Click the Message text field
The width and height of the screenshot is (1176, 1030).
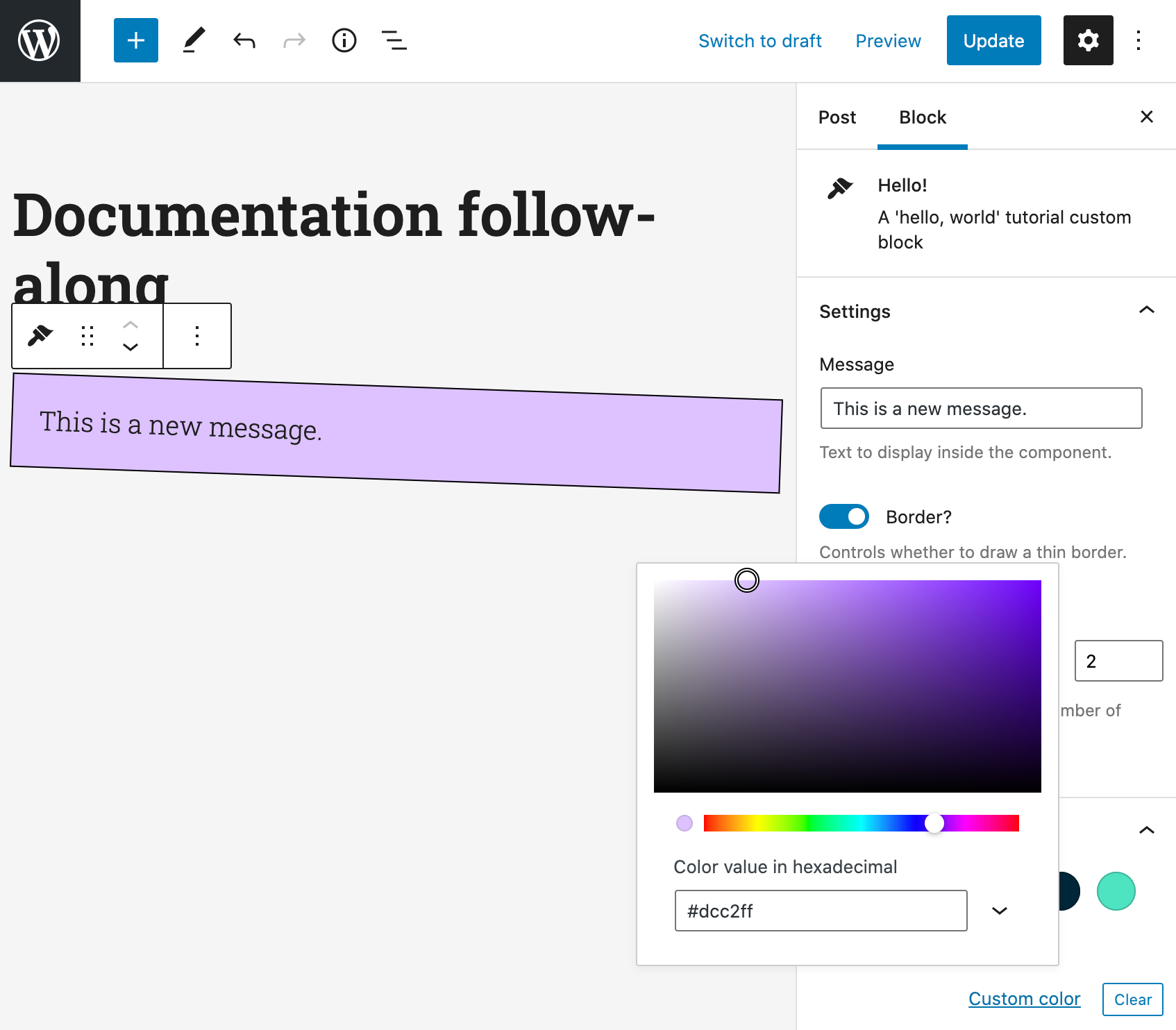(x=980, y=409)
